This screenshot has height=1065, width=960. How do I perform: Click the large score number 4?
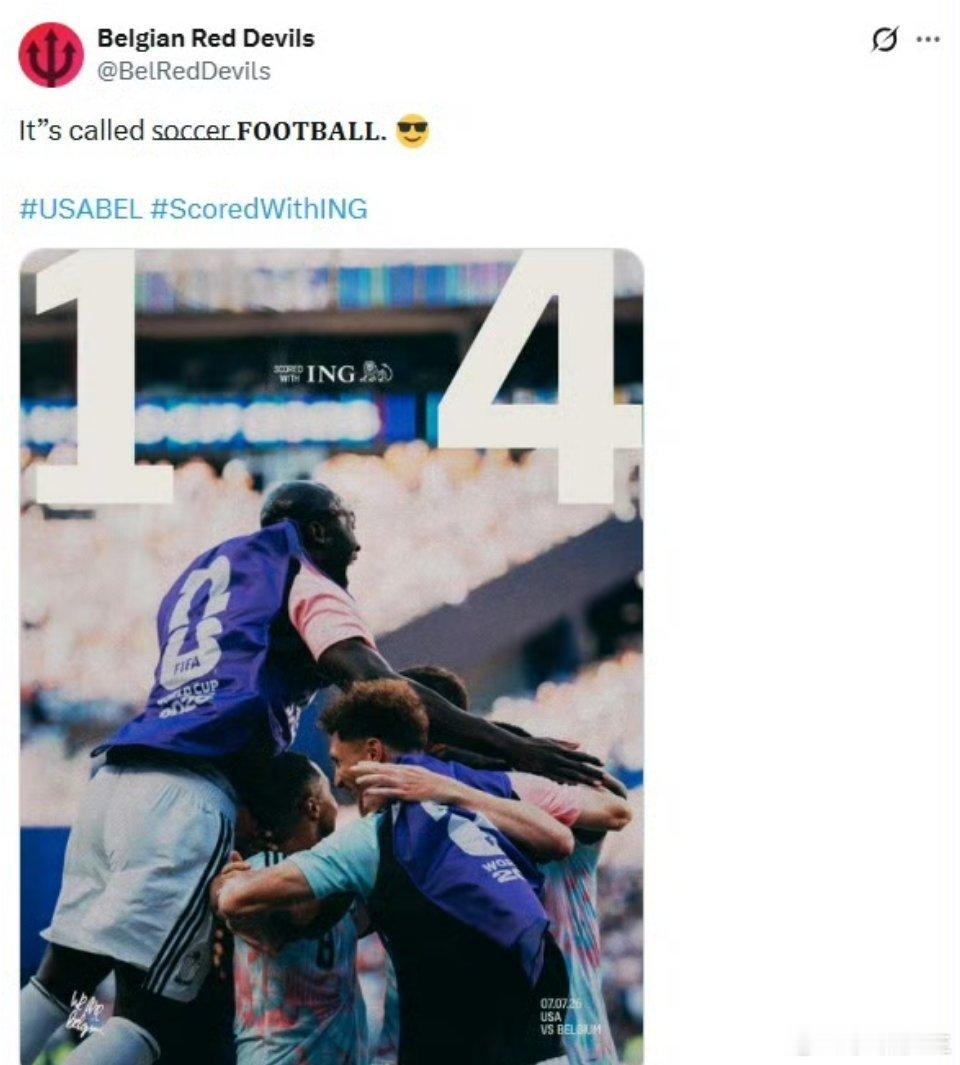pyautogui.click(x=540, y=376)
